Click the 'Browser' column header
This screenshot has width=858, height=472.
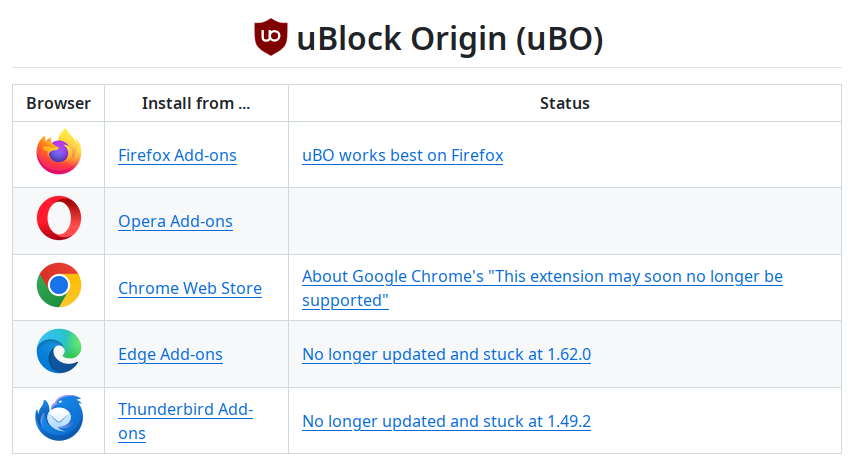(x=59, y=103)
